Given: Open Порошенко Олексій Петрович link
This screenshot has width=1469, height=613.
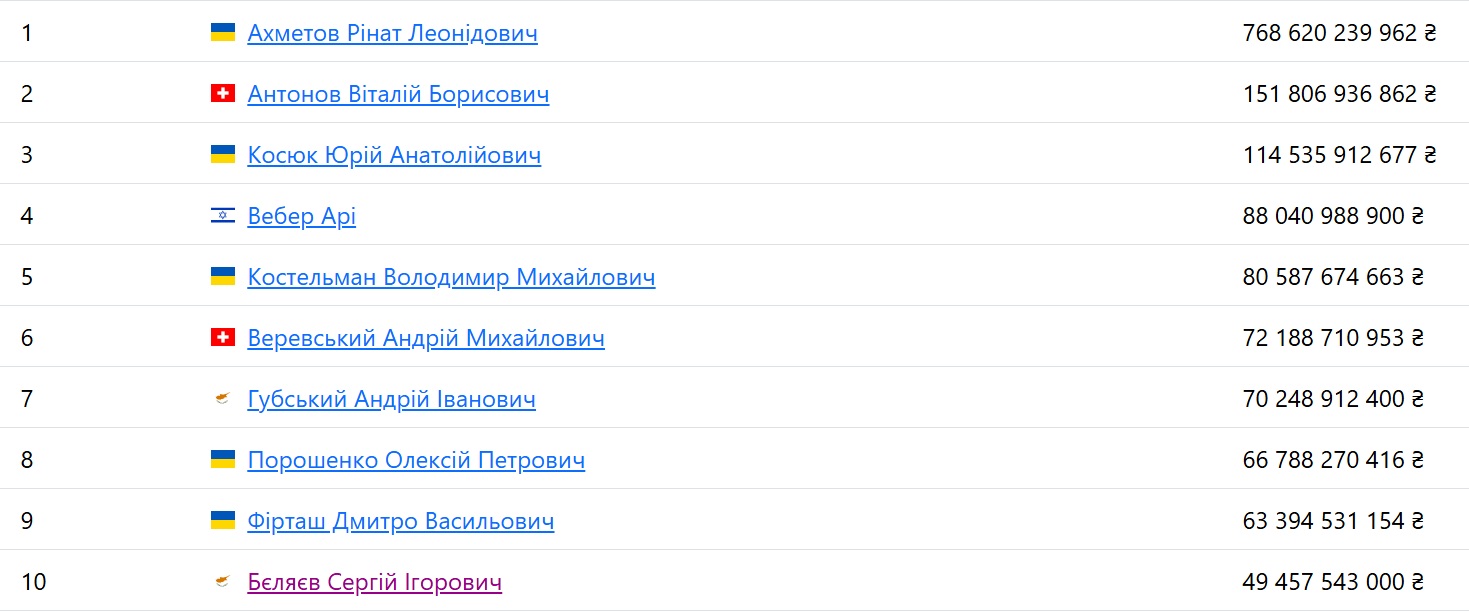Looking at the screenshot, I should pos(416,460).
